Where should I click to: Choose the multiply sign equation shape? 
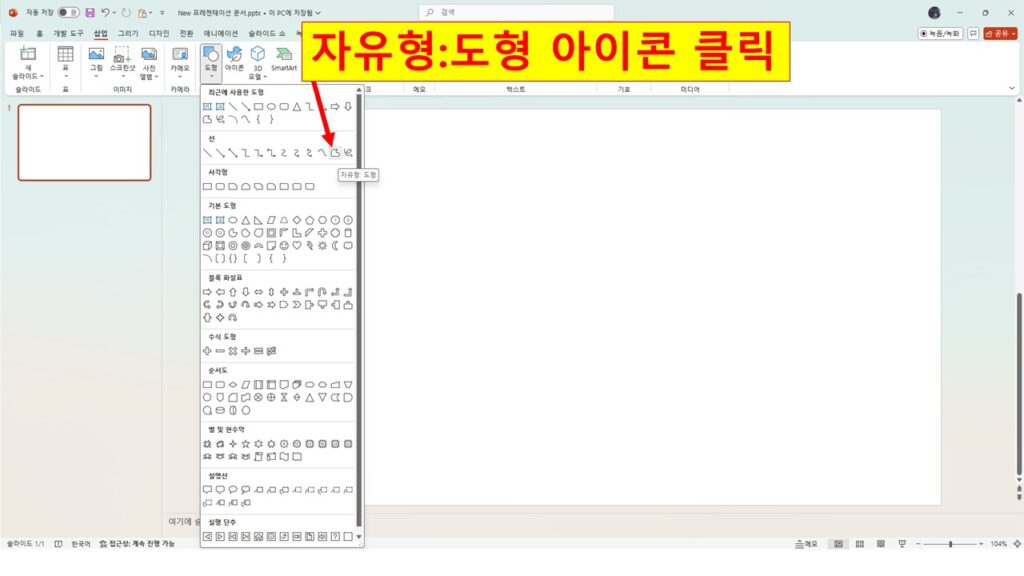click(x=232, y=351)
